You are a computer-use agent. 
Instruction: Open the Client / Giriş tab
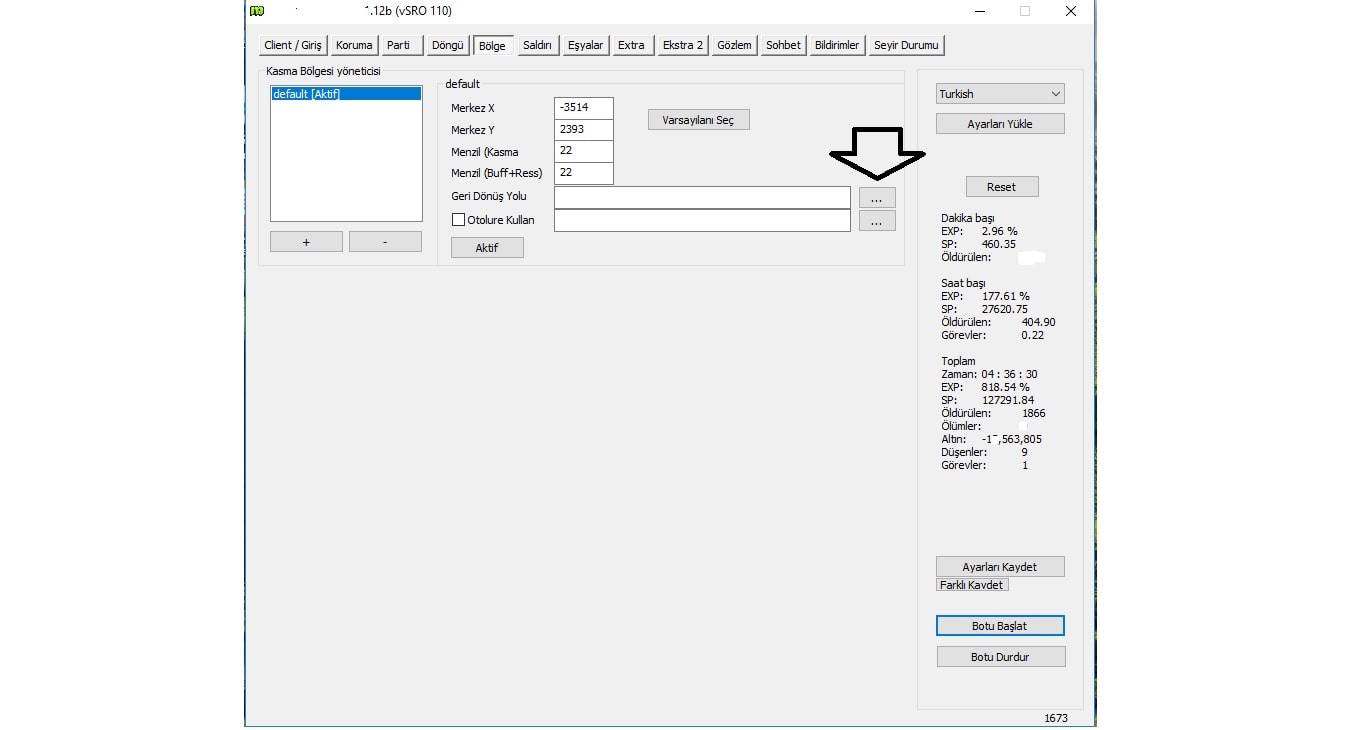pyautogui.click(x=293, y=45)
